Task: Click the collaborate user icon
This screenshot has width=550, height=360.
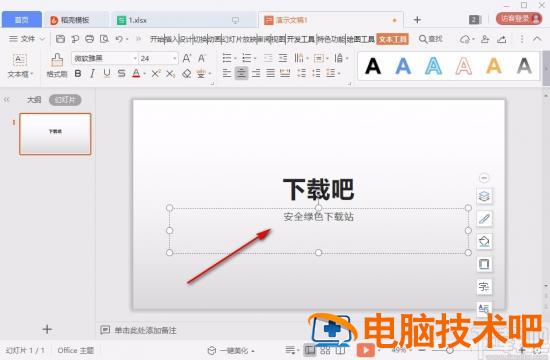Action: [485, 39]
